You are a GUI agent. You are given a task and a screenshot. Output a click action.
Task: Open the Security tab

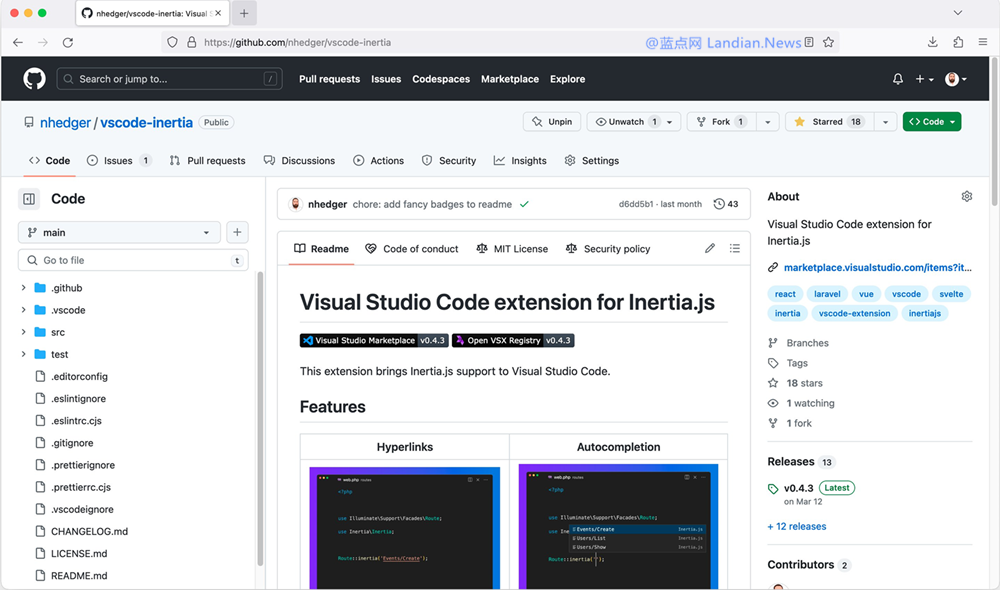coord(449,161)
